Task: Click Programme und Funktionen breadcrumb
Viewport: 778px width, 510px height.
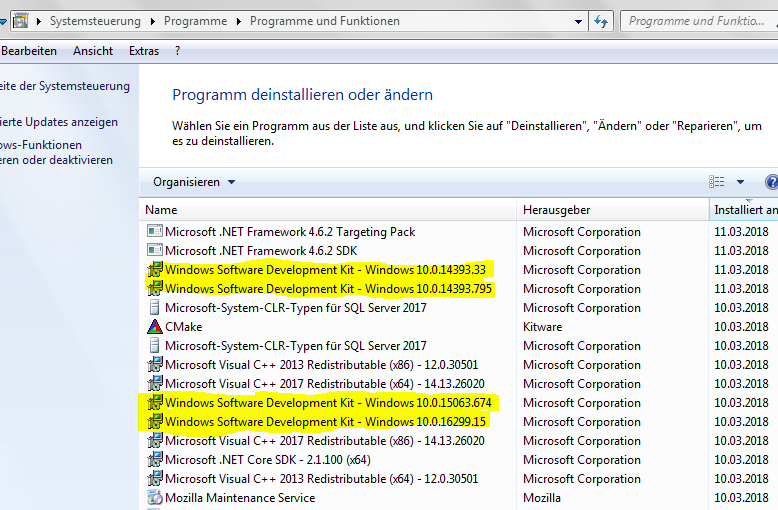Action: coord(324,21)
